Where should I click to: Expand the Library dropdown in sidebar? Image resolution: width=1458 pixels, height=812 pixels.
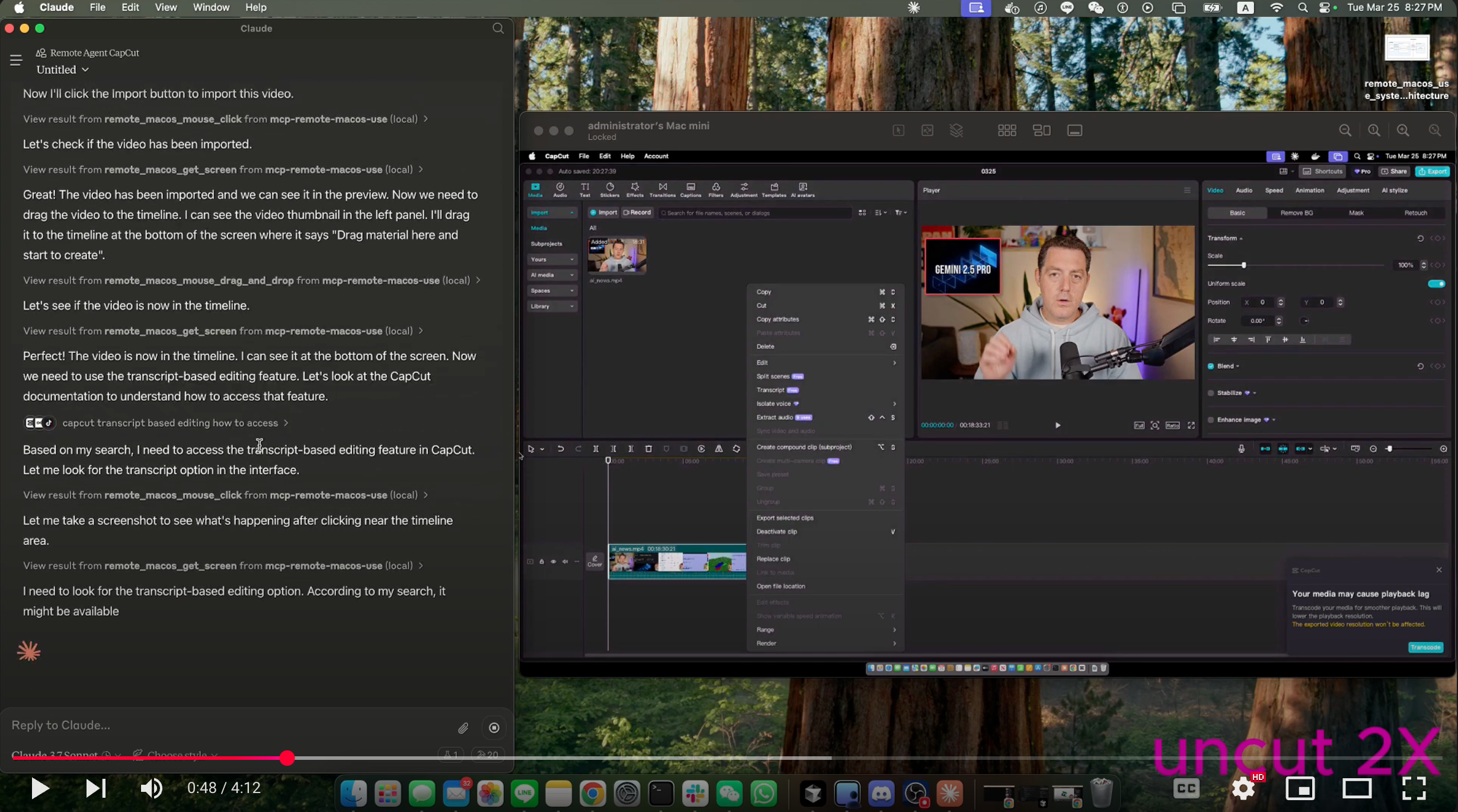click(x=552, y=306)
